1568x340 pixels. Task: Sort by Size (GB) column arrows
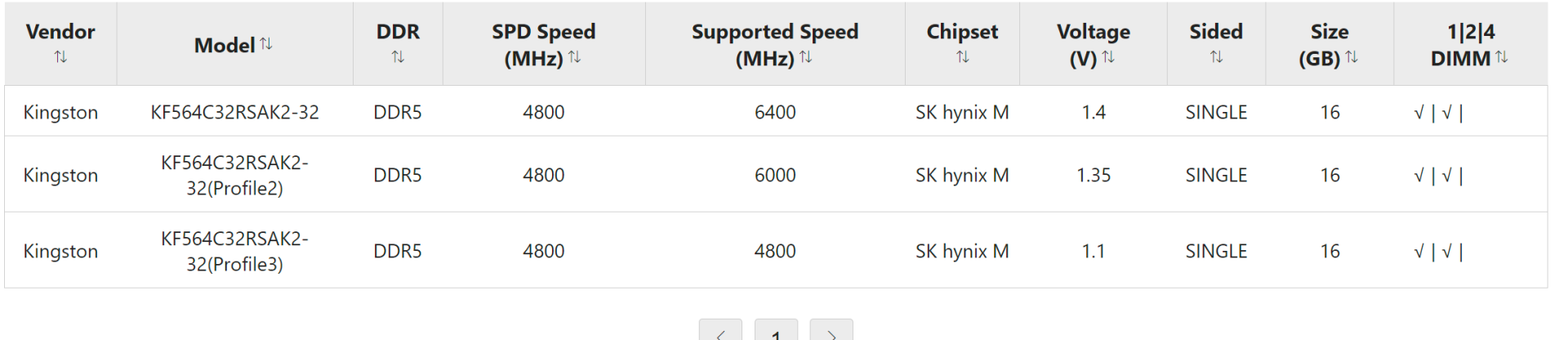pos(1352,57)
